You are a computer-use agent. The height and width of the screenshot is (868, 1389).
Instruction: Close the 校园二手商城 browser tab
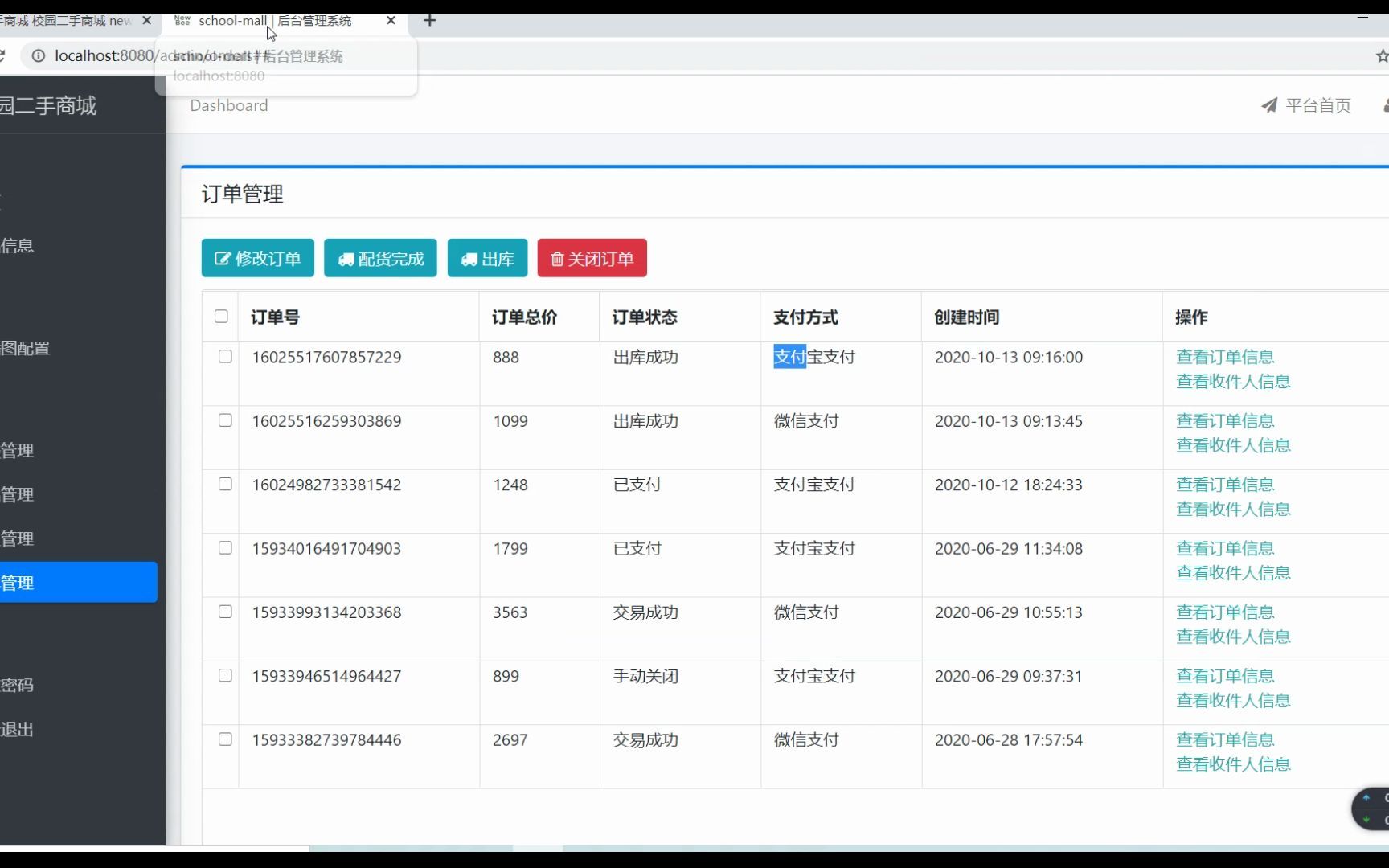point(146,21)
